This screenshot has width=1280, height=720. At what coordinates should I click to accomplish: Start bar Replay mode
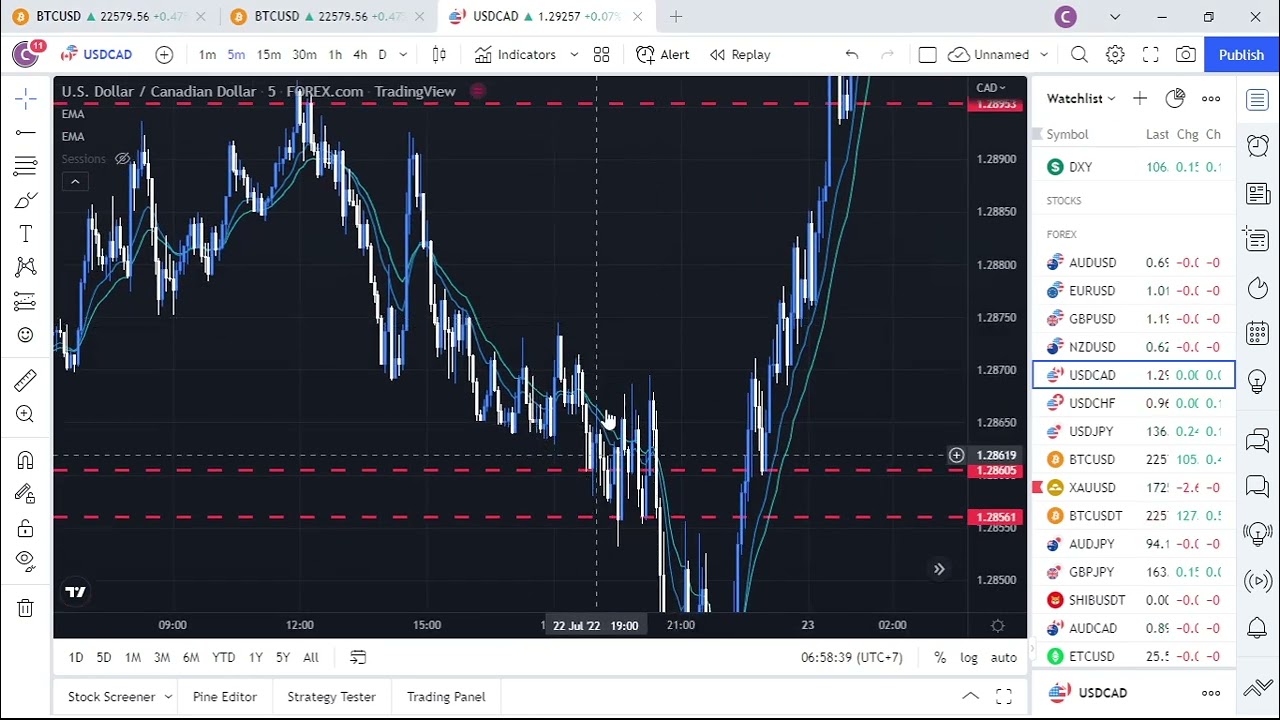740,55
